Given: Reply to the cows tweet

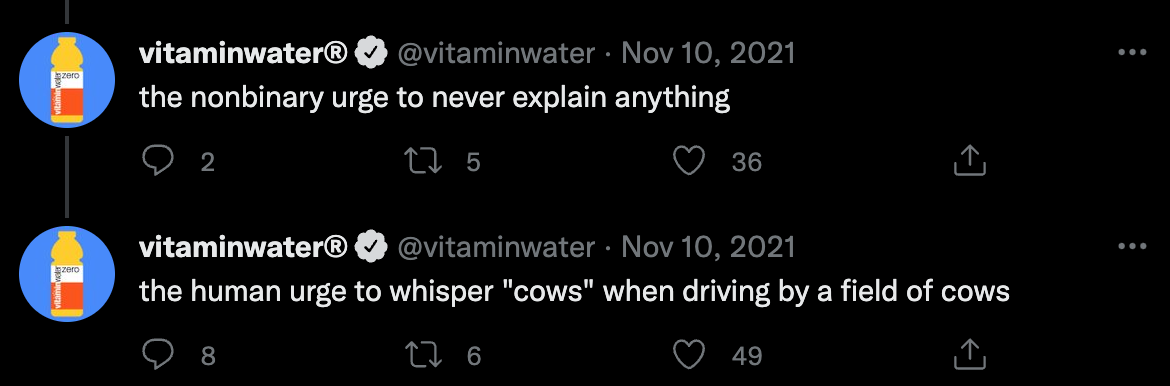Looking at the screenshot, I should tap(157, 355).
